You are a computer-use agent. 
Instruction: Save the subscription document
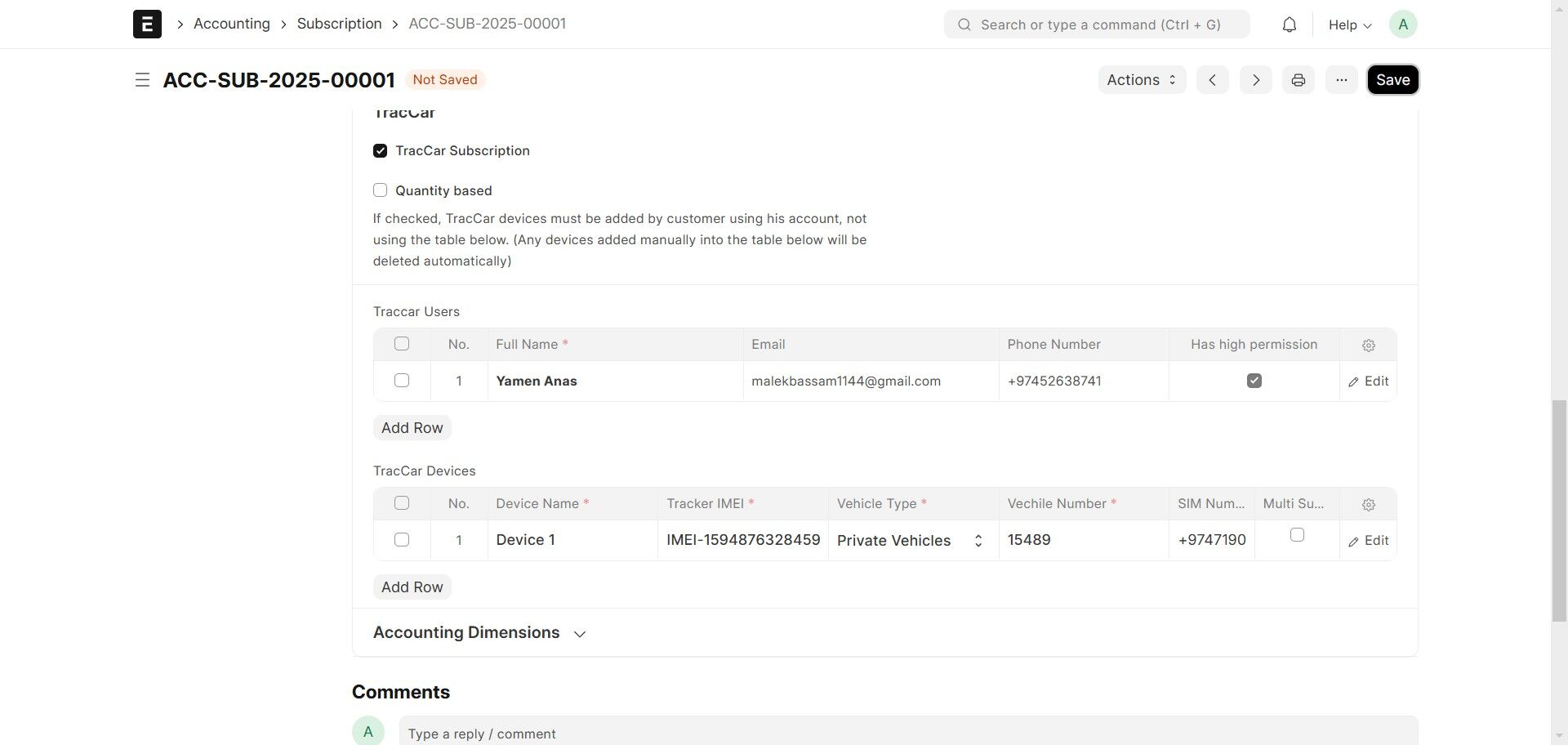[1393, 80]
